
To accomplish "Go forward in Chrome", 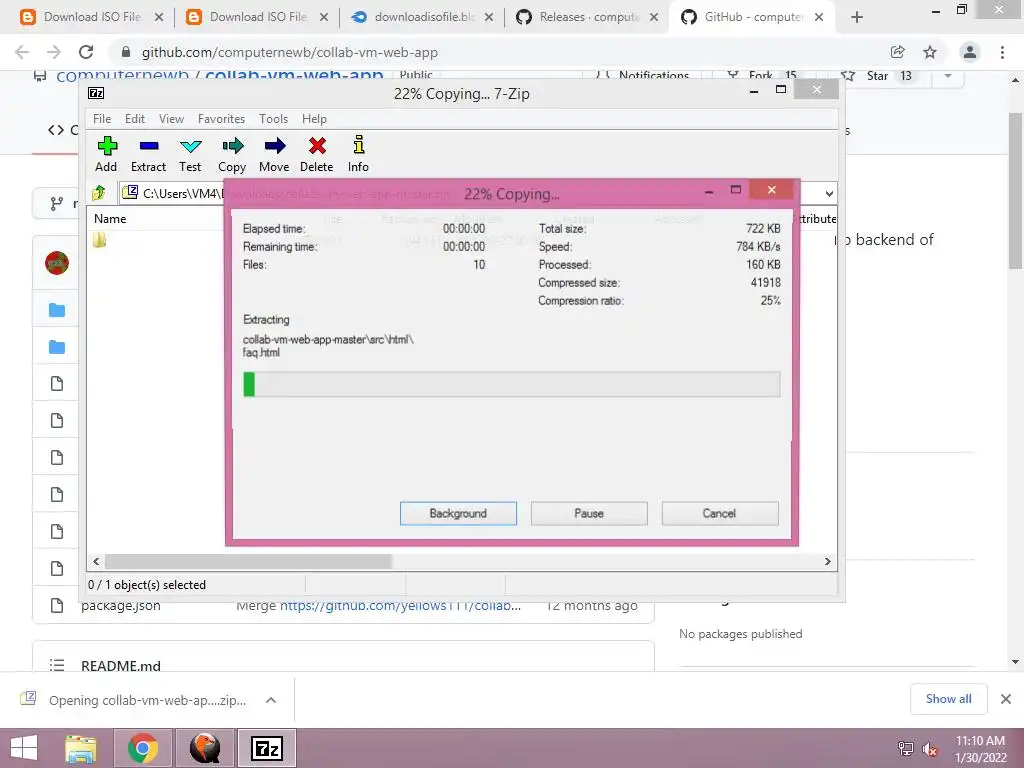I will 54,52.
